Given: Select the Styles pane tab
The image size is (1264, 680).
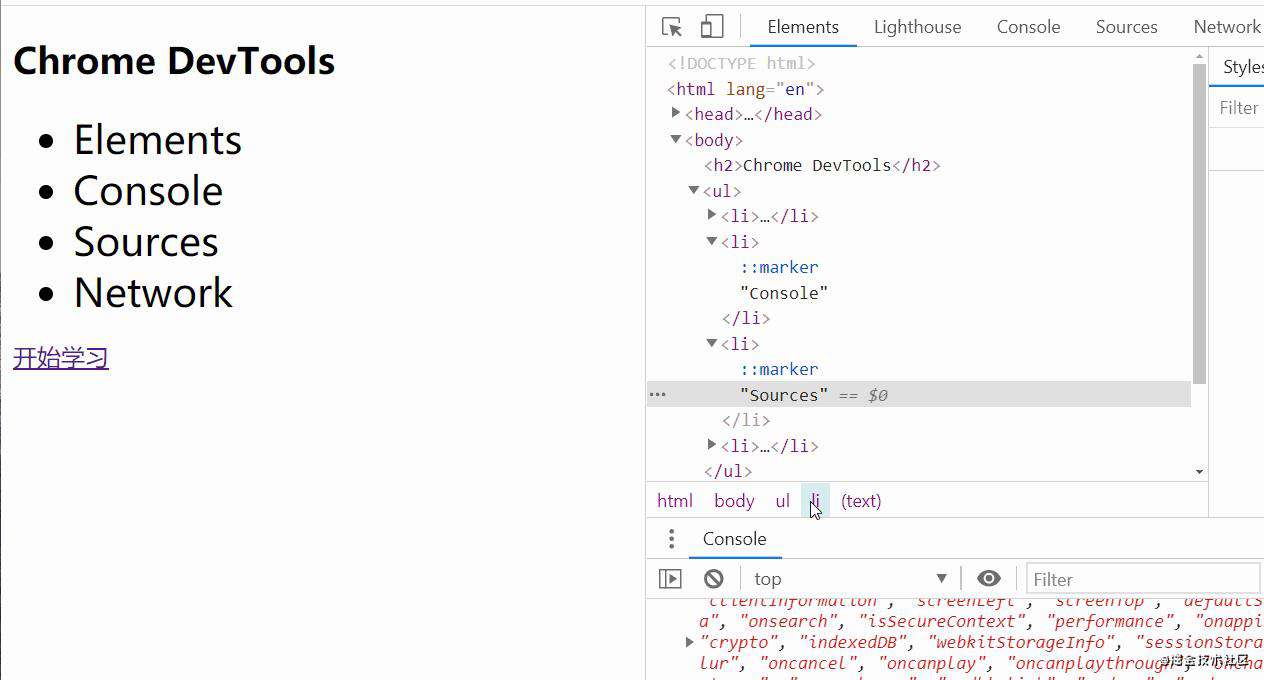Looking at the screenshot, I should [x=1243, y=67].
